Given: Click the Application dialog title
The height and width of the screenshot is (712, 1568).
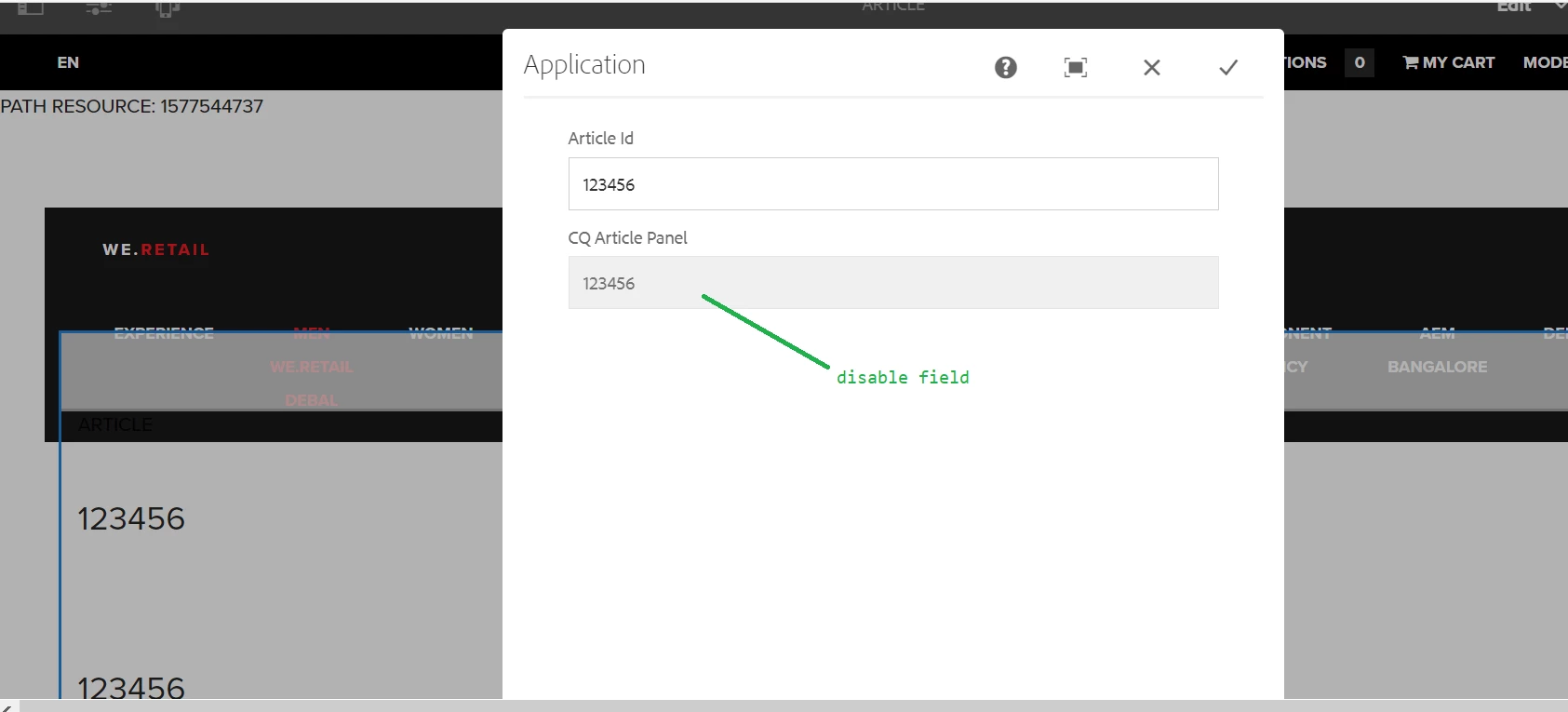Looking at the screenshot, I should 584,64.
